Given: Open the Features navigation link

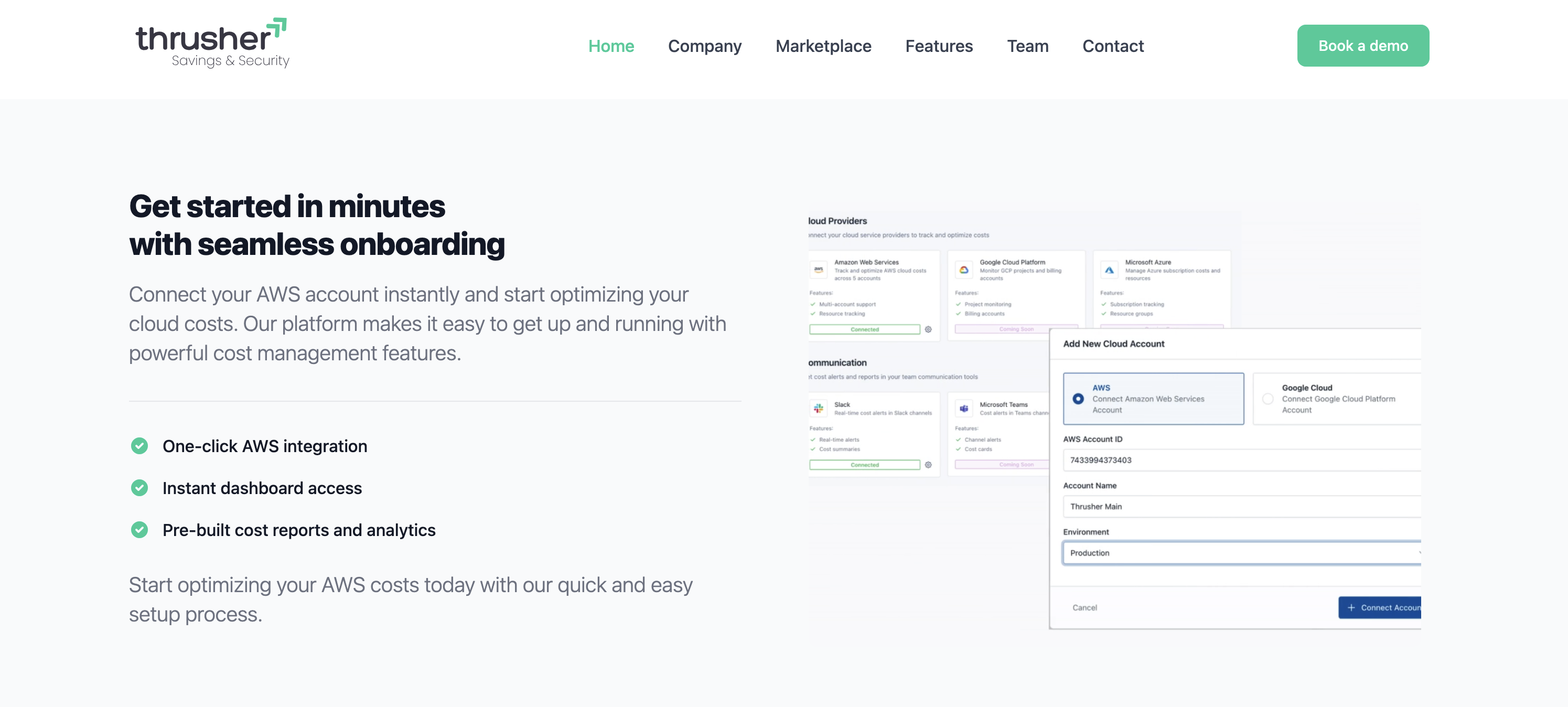Looking at the screenshot, I should 939,46.
